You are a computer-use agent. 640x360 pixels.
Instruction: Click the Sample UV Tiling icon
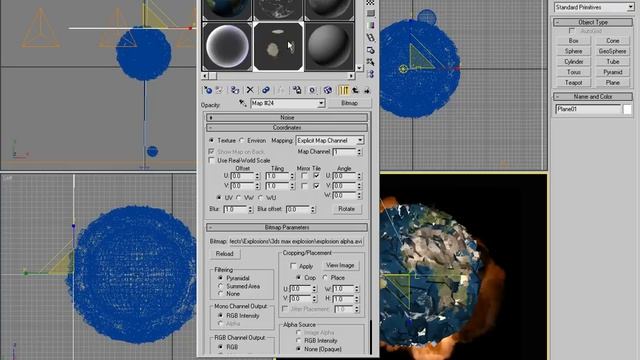click(x=370, y=13)
